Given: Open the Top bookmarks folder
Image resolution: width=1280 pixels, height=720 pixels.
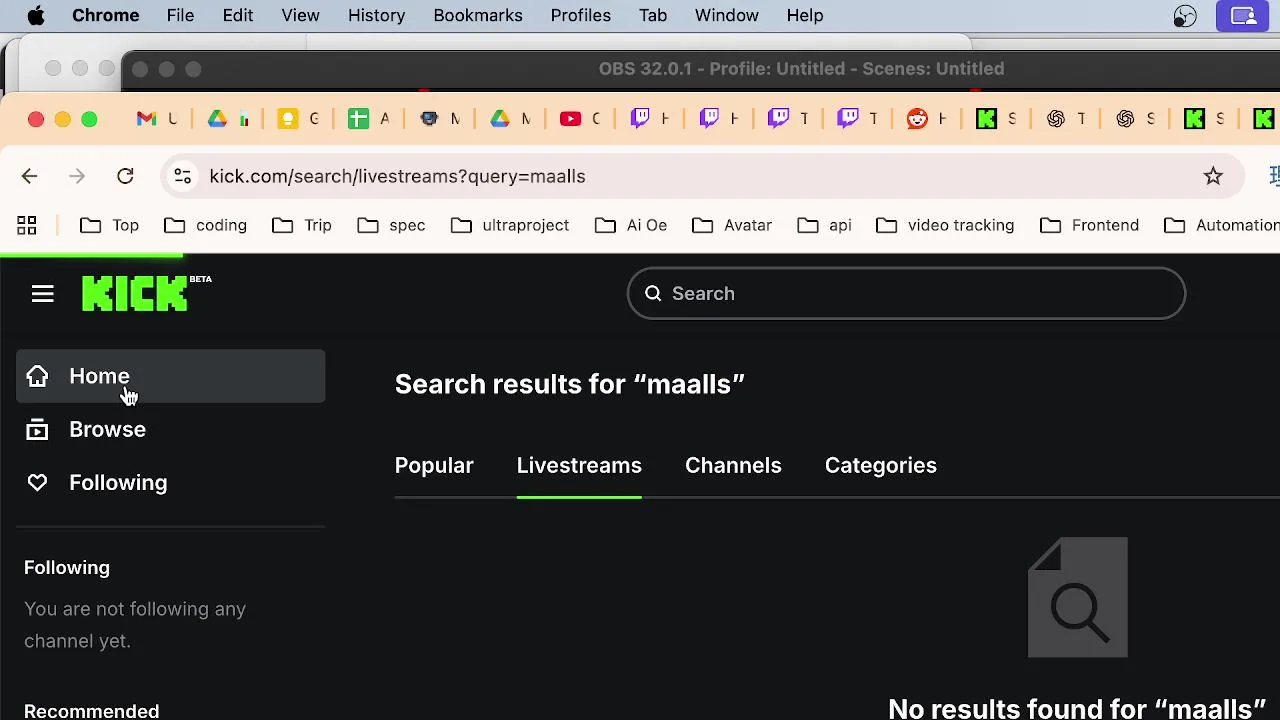Looking at the screenshot, I should pos(110,226).
